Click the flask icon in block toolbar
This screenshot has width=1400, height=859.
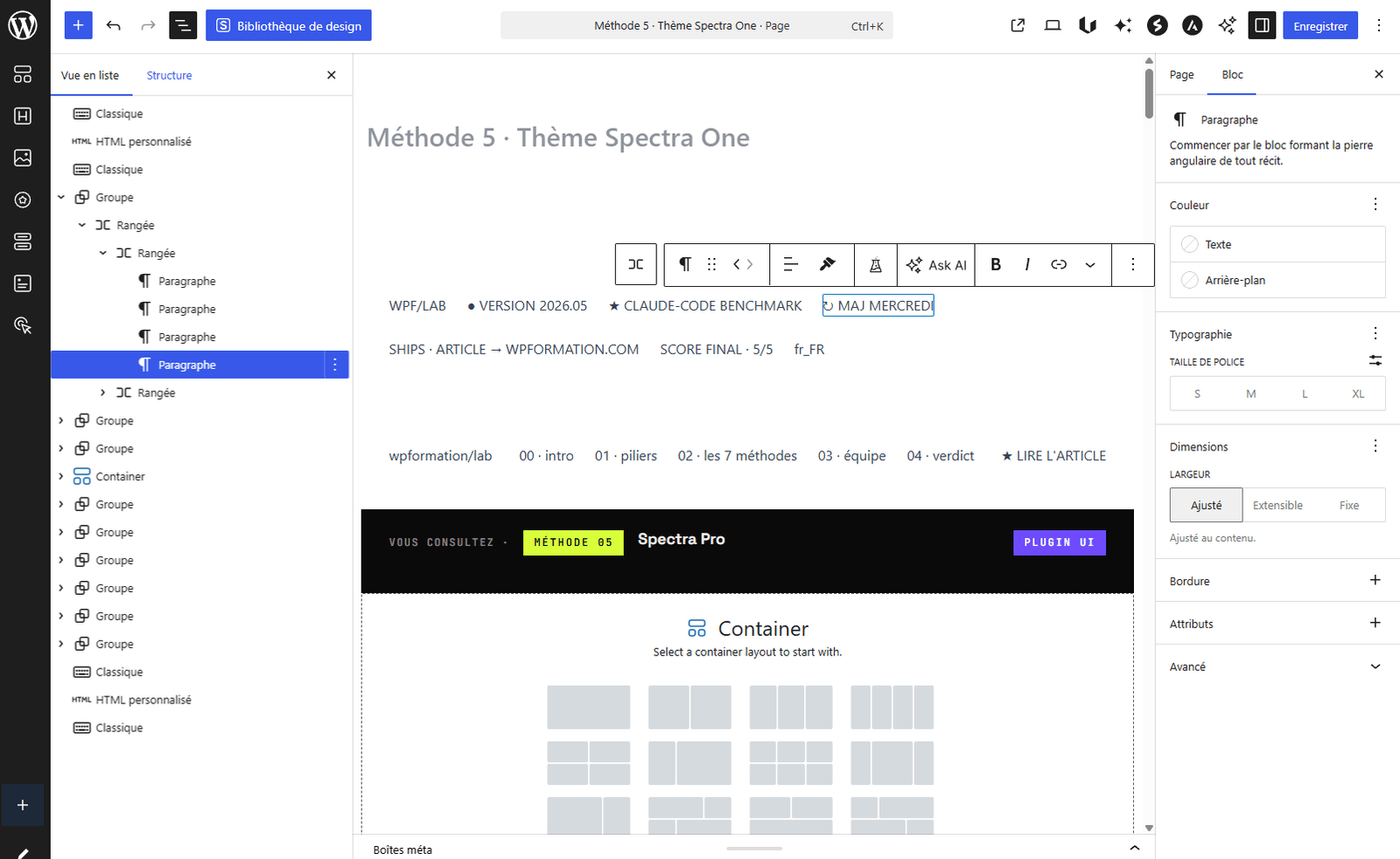coord(876,264)
